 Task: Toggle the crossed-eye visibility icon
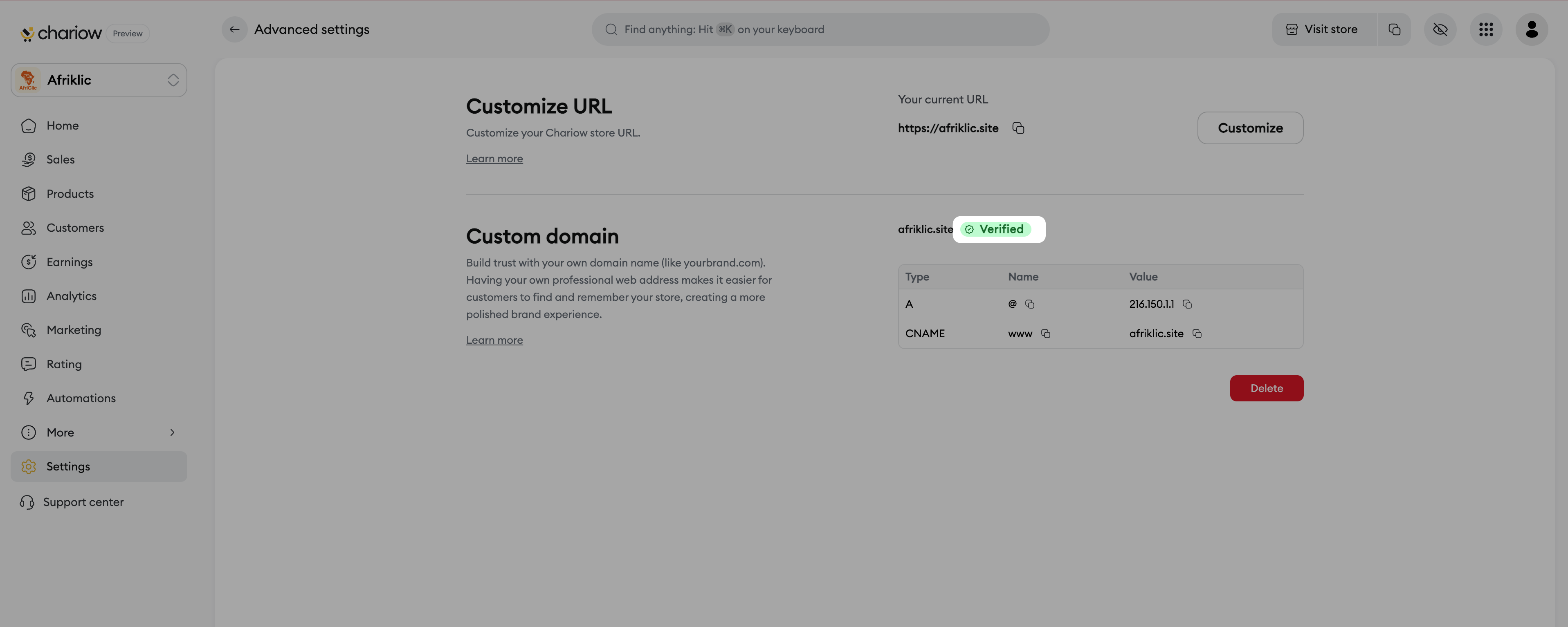(x=1440, y=29)
